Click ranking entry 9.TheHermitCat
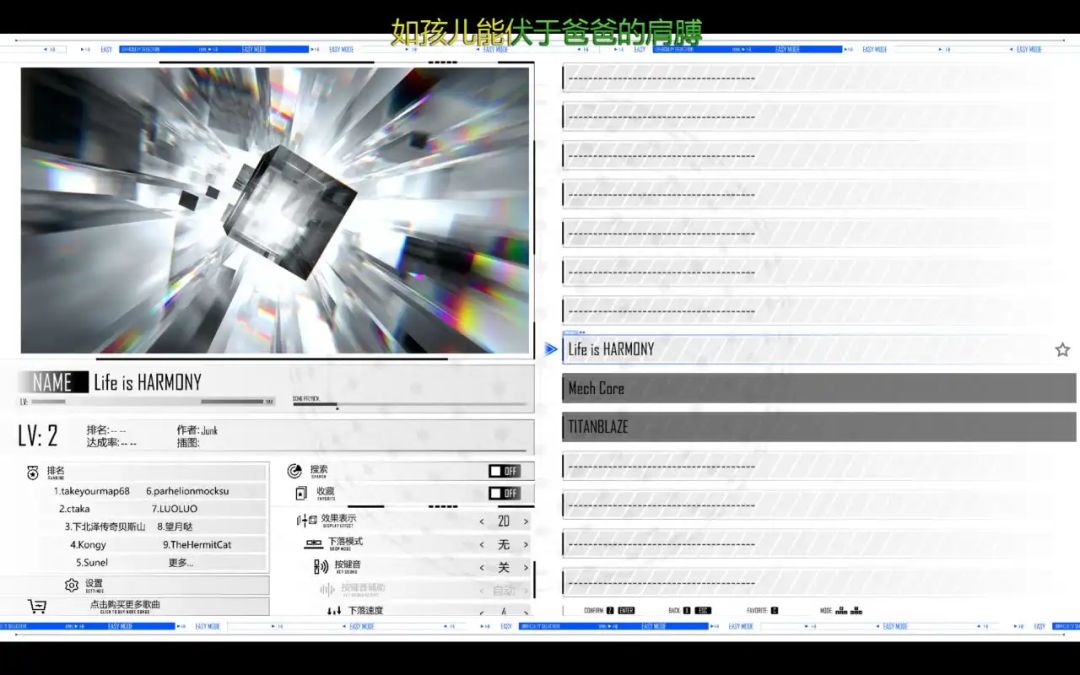1080x675 pixels. (197, 545)
